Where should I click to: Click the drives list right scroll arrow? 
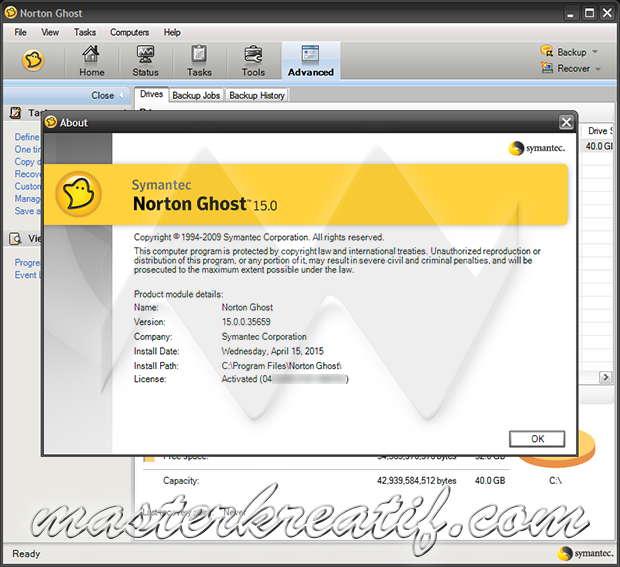pyautogui.click(x=605, y=377)
